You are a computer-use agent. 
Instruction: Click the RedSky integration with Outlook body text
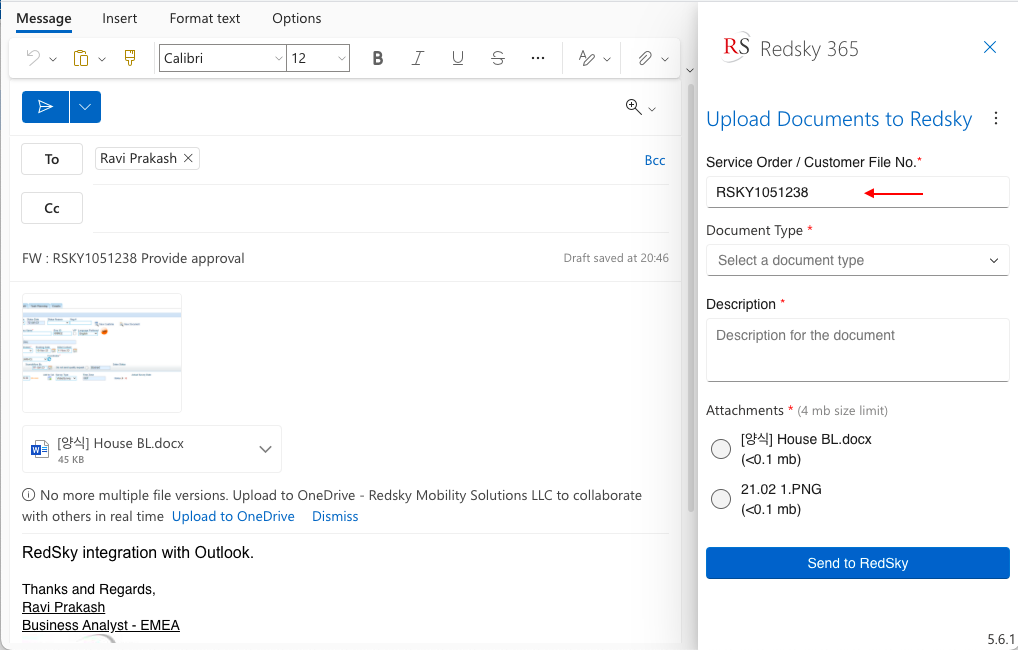click(x=138, y=553)
